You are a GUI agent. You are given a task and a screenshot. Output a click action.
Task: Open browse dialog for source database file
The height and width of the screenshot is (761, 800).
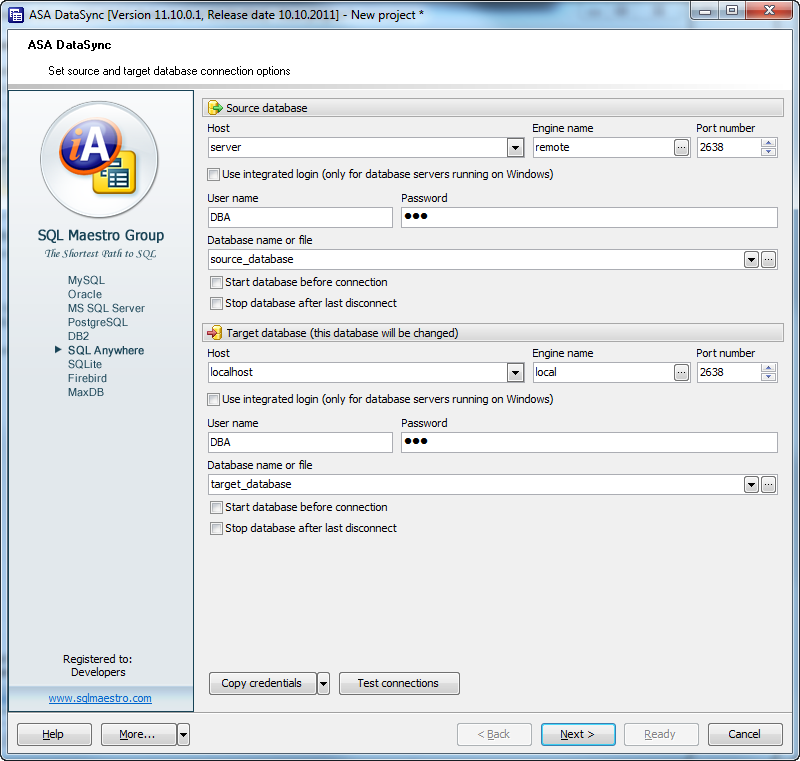(x=769, y=259)
